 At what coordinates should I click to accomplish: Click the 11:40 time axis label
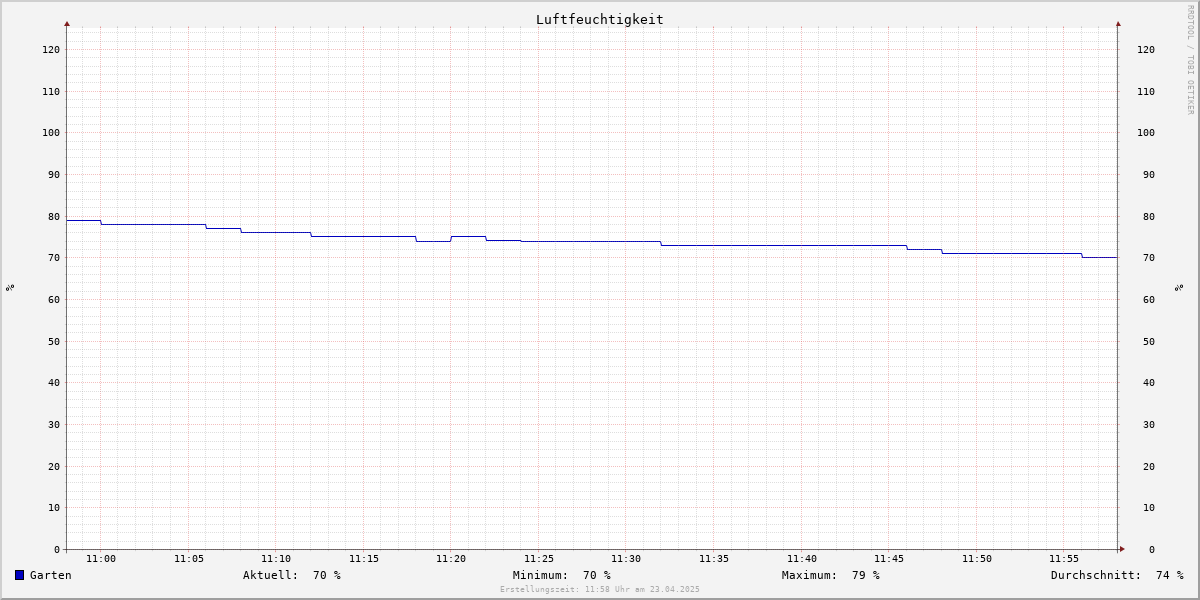pos(802,559)
